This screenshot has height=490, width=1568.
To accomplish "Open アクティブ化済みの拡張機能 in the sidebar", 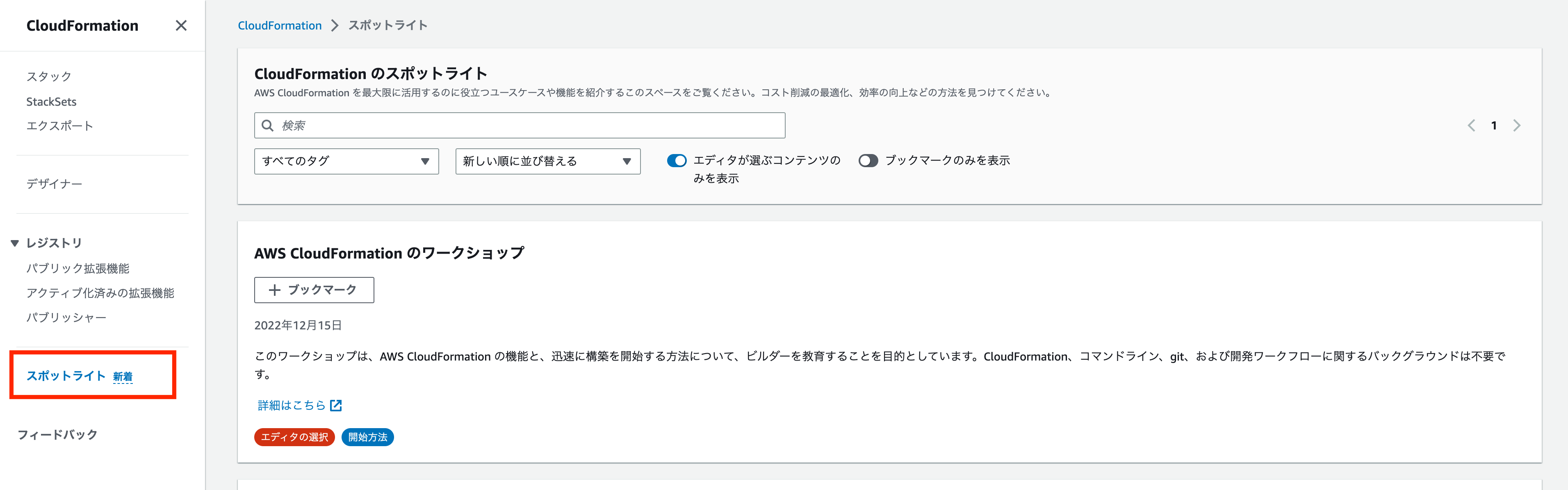I will pos(100,293).
